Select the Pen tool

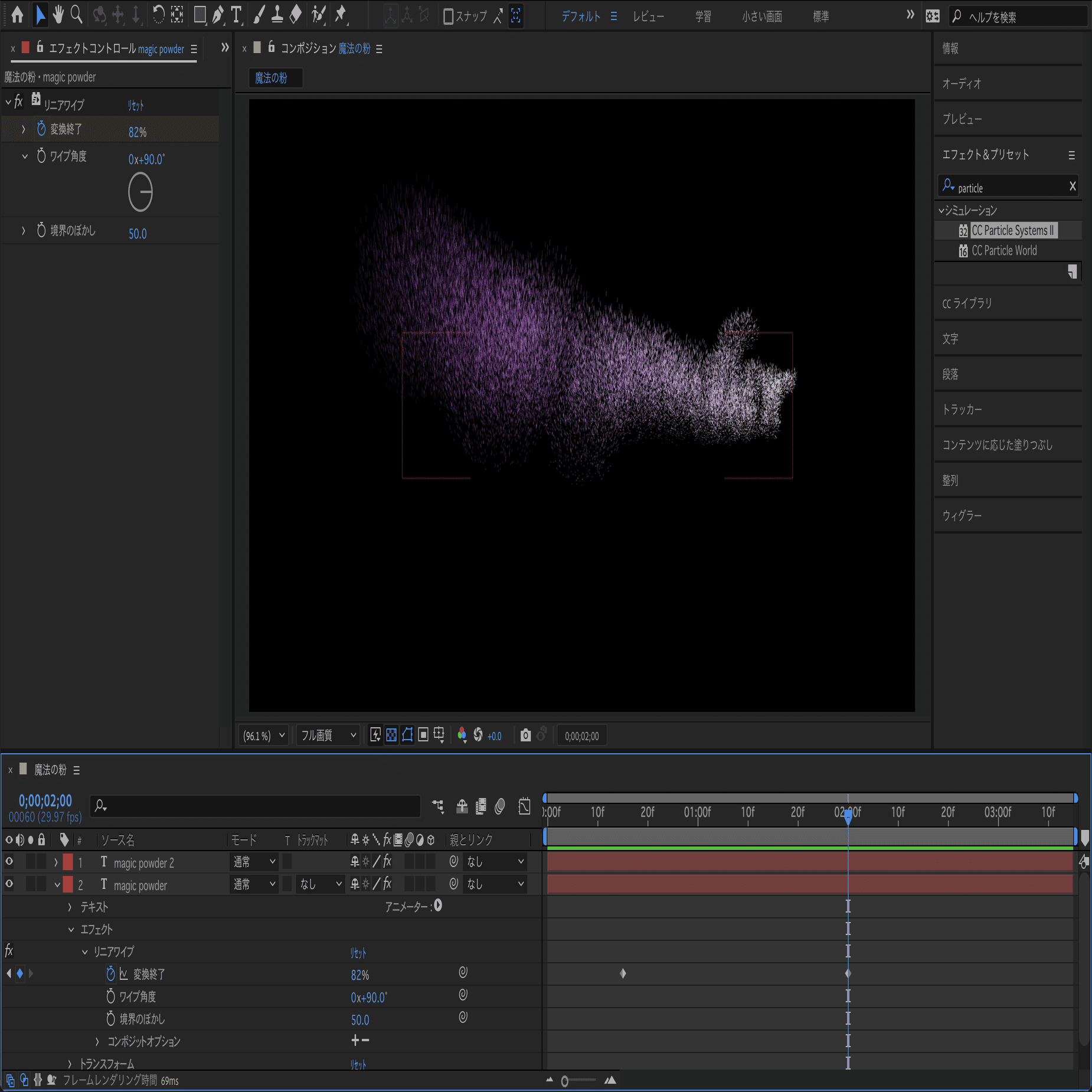click(217, 15)
